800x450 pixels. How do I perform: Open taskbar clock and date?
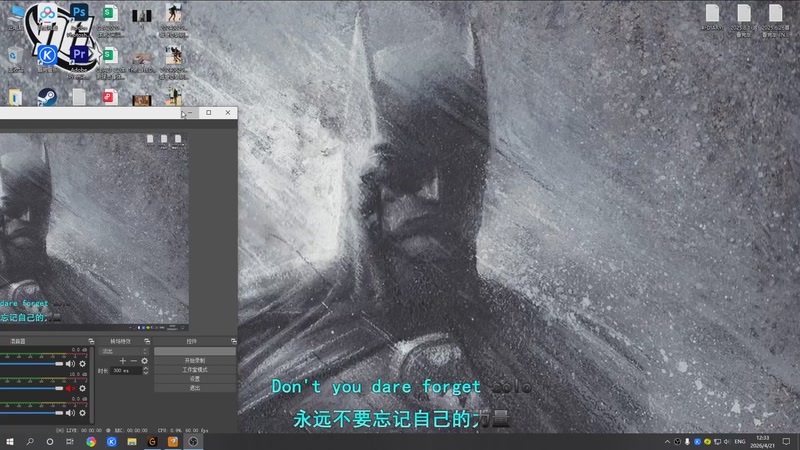(763, 442)
